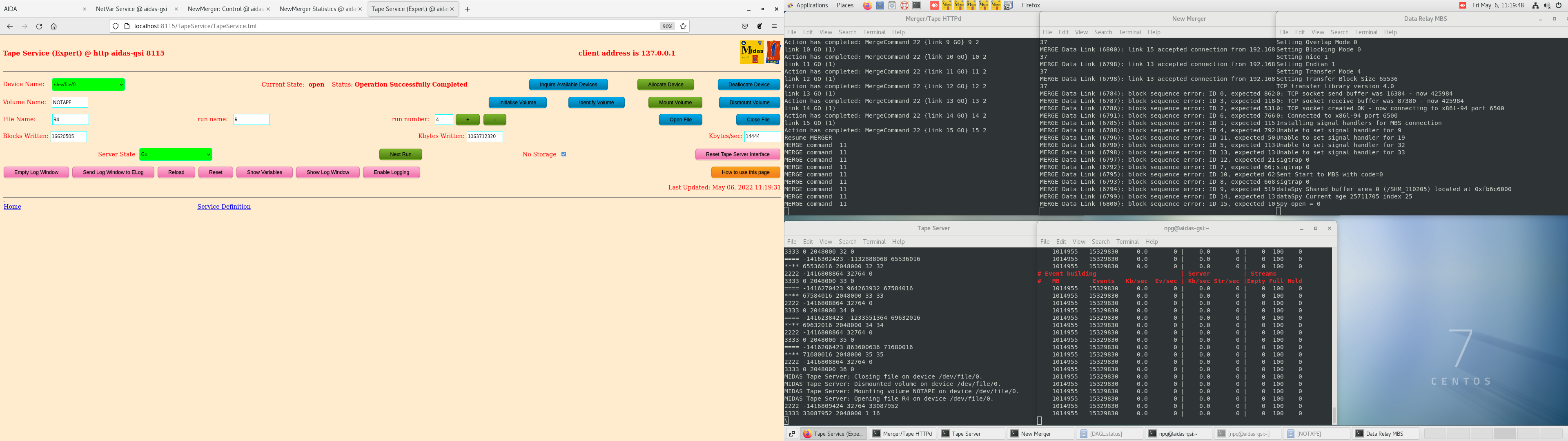Open the help lifebuoy launcher
The image size is (1568, 441).
pyautogui.click(x=904, y=5)
